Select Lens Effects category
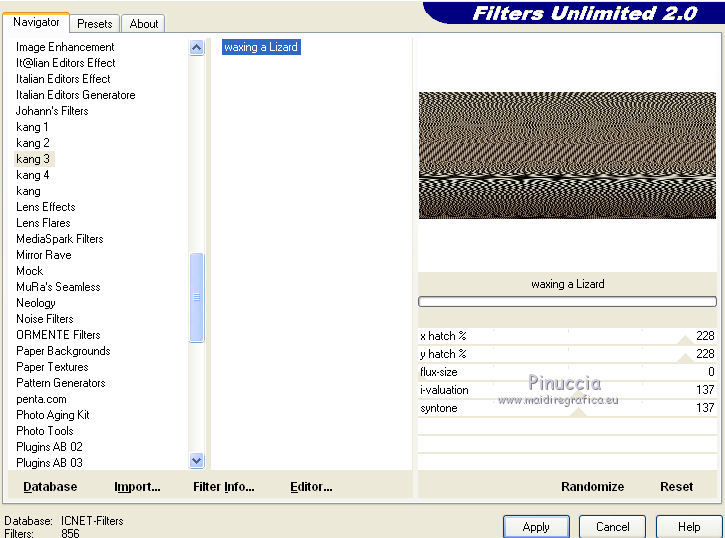 (46, 207)
